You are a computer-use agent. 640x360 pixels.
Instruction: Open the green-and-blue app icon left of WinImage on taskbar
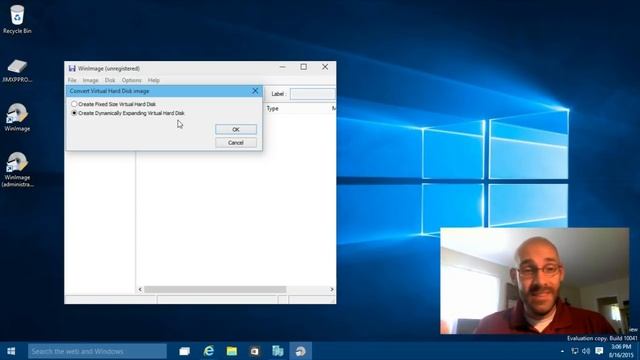click(278, 351)
